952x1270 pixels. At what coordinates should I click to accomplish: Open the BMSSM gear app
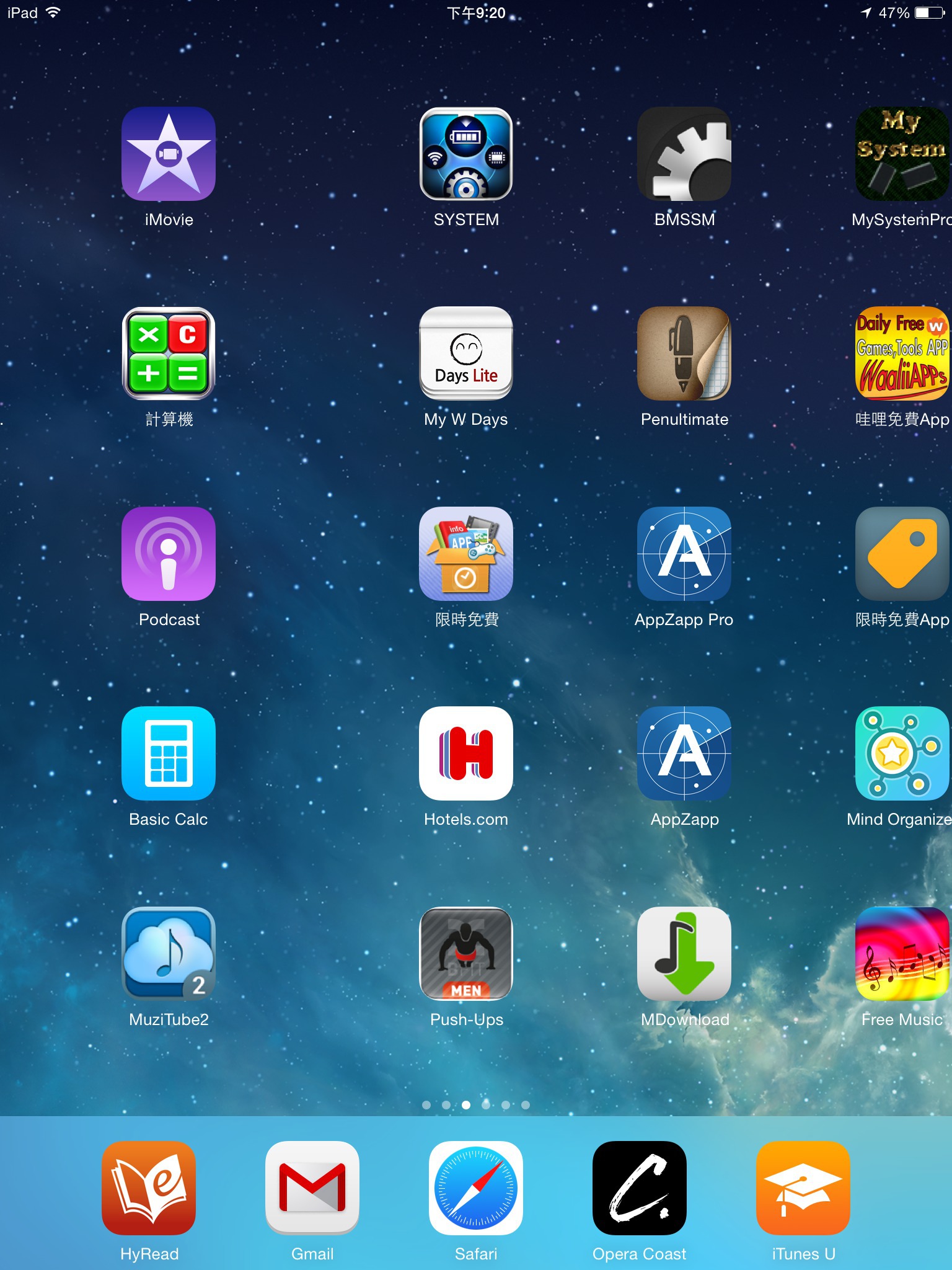click(684, 154)
